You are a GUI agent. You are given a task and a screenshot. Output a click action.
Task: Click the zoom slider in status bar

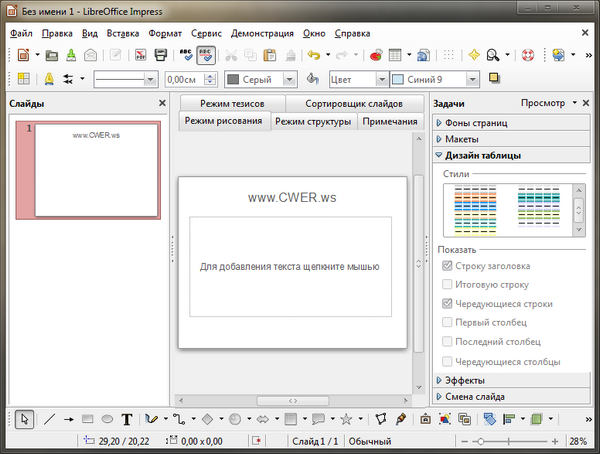click(x=480, y=441)
